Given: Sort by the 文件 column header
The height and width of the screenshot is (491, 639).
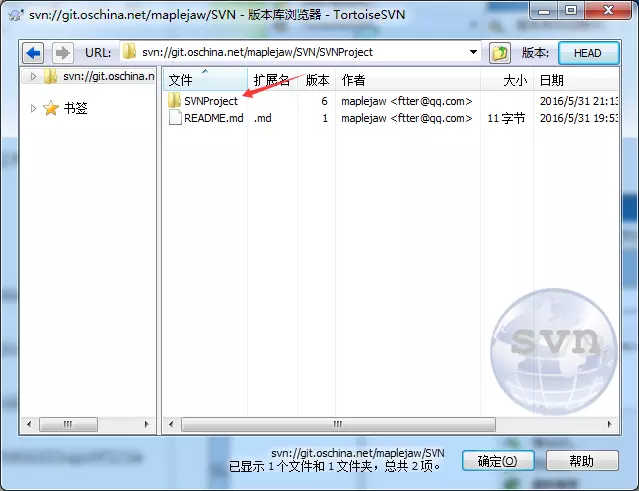Looking at the screenshot, I should pos(205,80).
